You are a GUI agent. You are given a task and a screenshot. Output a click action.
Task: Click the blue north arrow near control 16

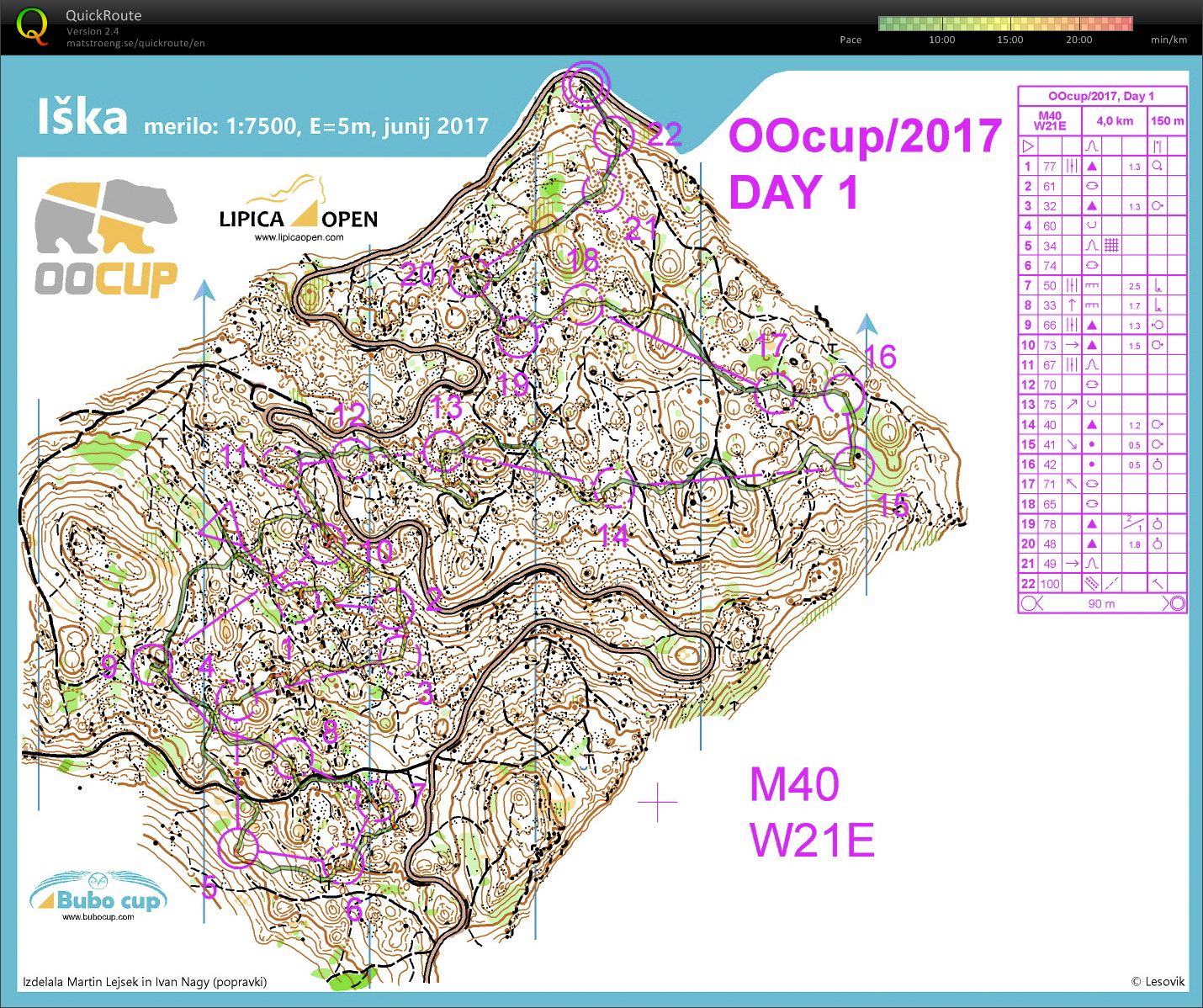tap(867, 325)
